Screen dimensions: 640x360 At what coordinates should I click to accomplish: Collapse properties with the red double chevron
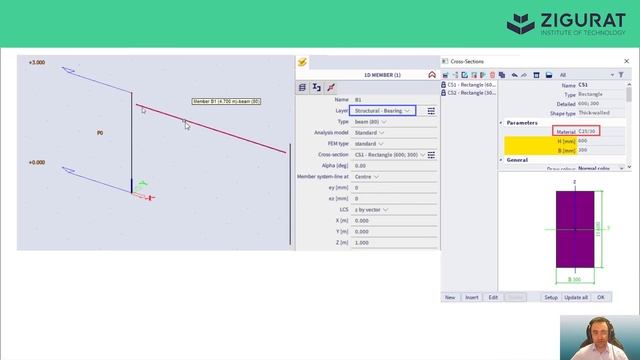click(432, 75)
